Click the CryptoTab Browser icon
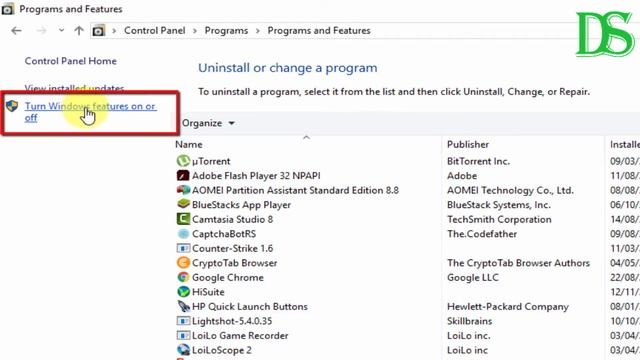Screen dimensions: 640x360 pos(183,263)
